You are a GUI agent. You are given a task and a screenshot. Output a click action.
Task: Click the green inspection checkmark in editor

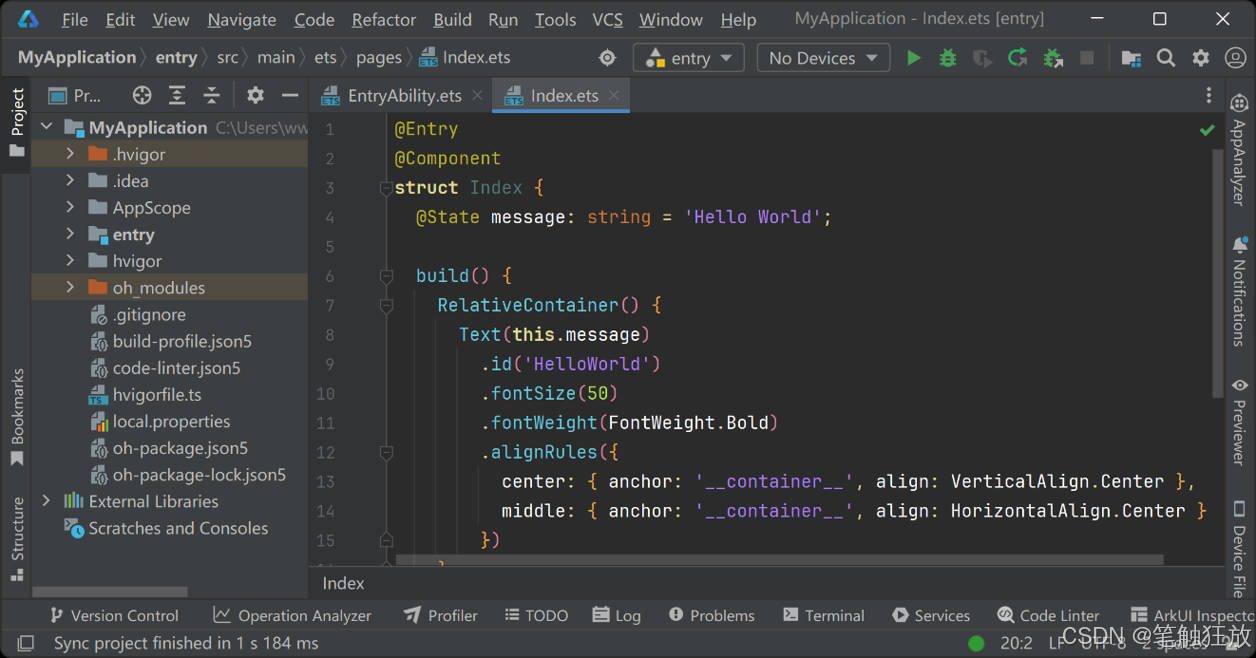coord(1207,130)
